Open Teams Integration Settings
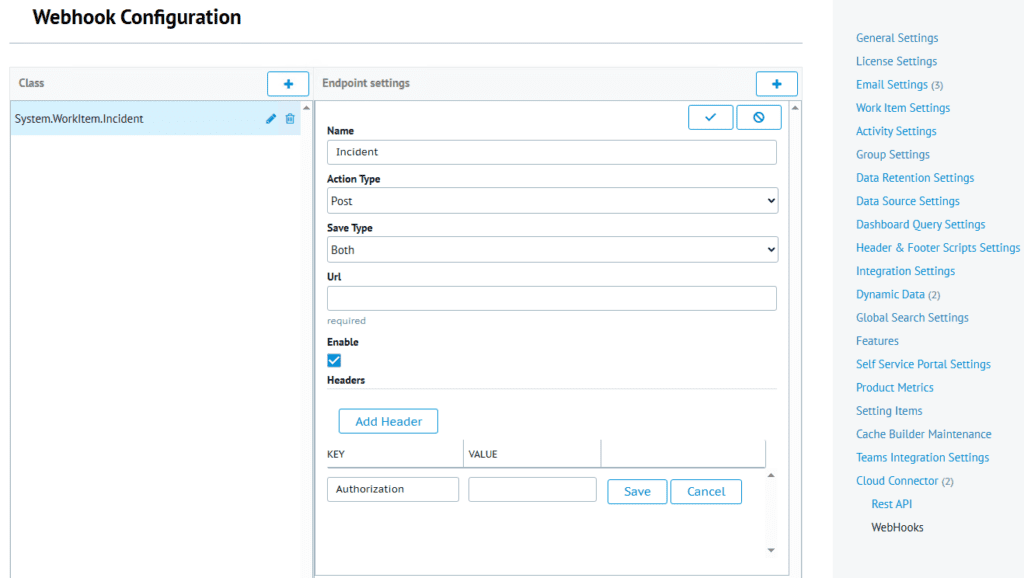The image size is (1024, 578). coord(922,458)
